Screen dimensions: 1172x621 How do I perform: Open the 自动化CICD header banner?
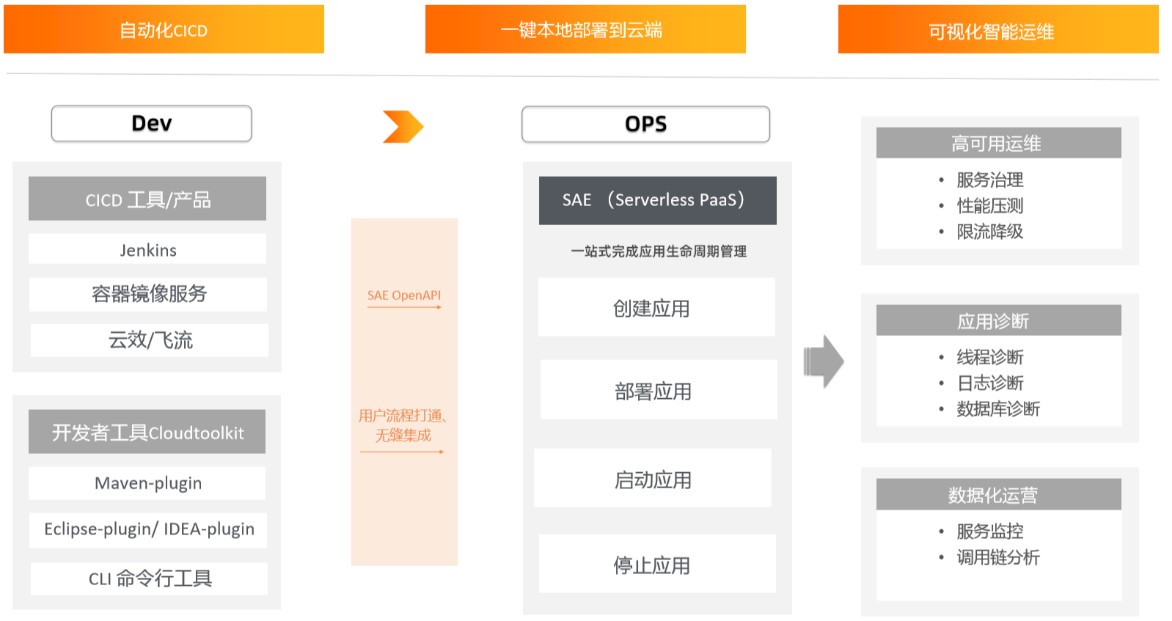click(164, 30)
